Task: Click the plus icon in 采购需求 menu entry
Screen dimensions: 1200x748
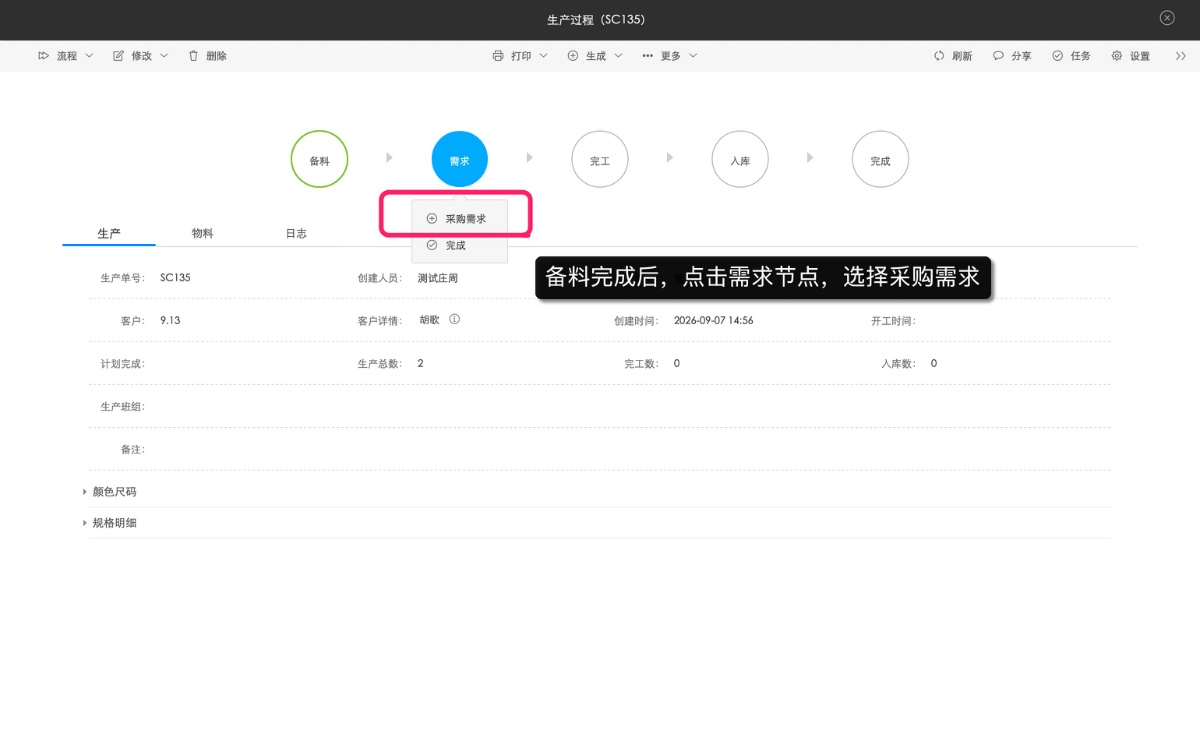Action: [432, 218]
